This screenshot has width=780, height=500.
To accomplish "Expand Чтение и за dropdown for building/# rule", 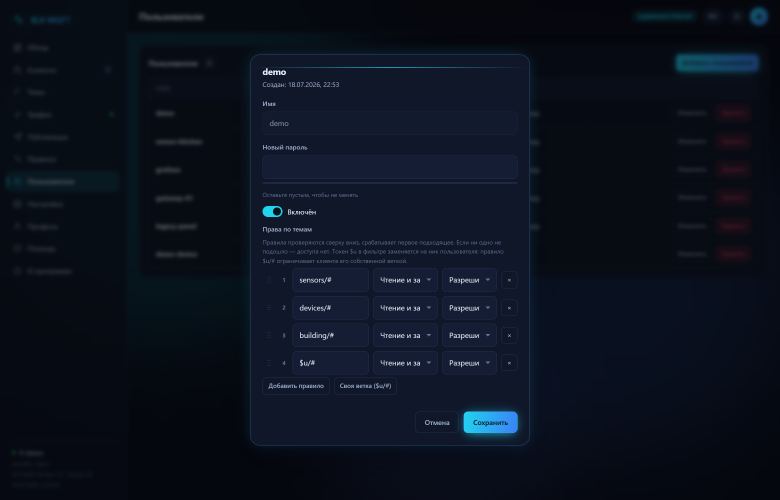I will tap(405, 335).
